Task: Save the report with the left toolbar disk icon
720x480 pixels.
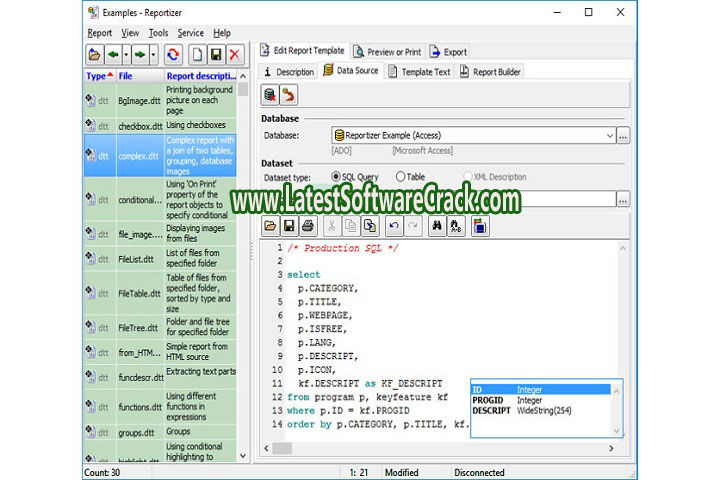Action: (216, 55)
